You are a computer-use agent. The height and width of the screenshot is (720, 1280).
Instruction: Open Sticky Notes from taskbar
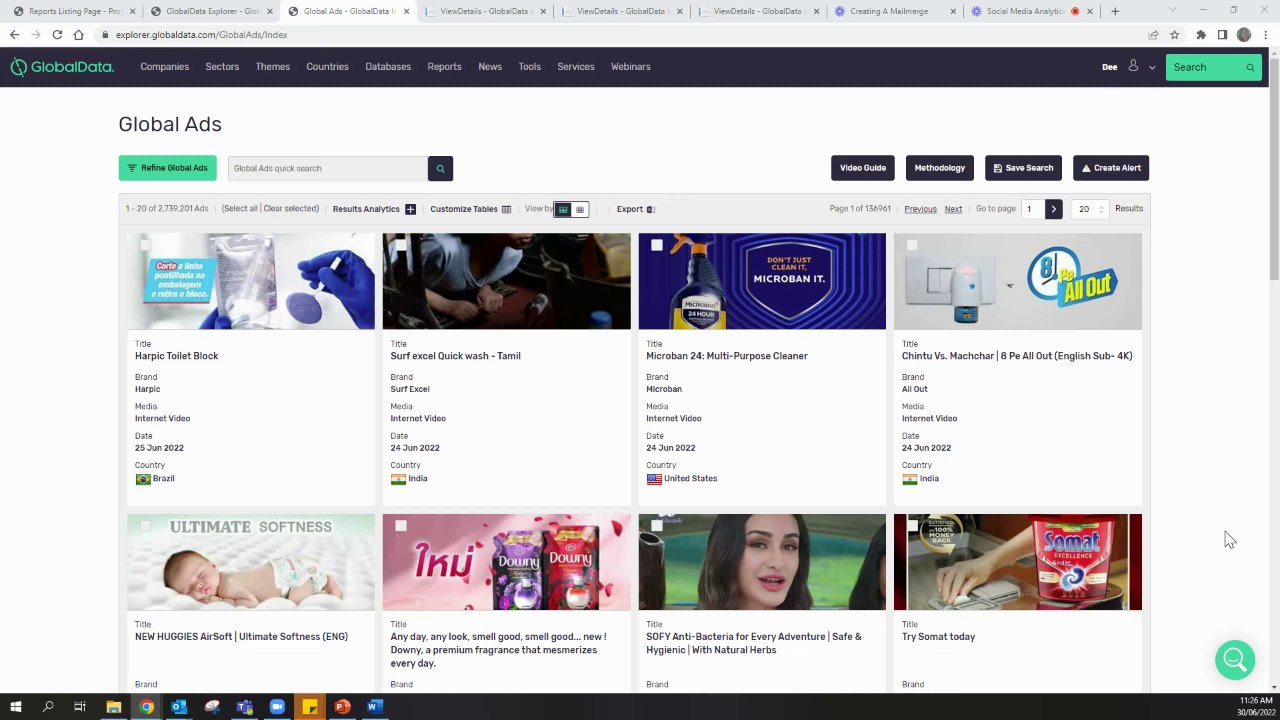(x=309, y=707)
